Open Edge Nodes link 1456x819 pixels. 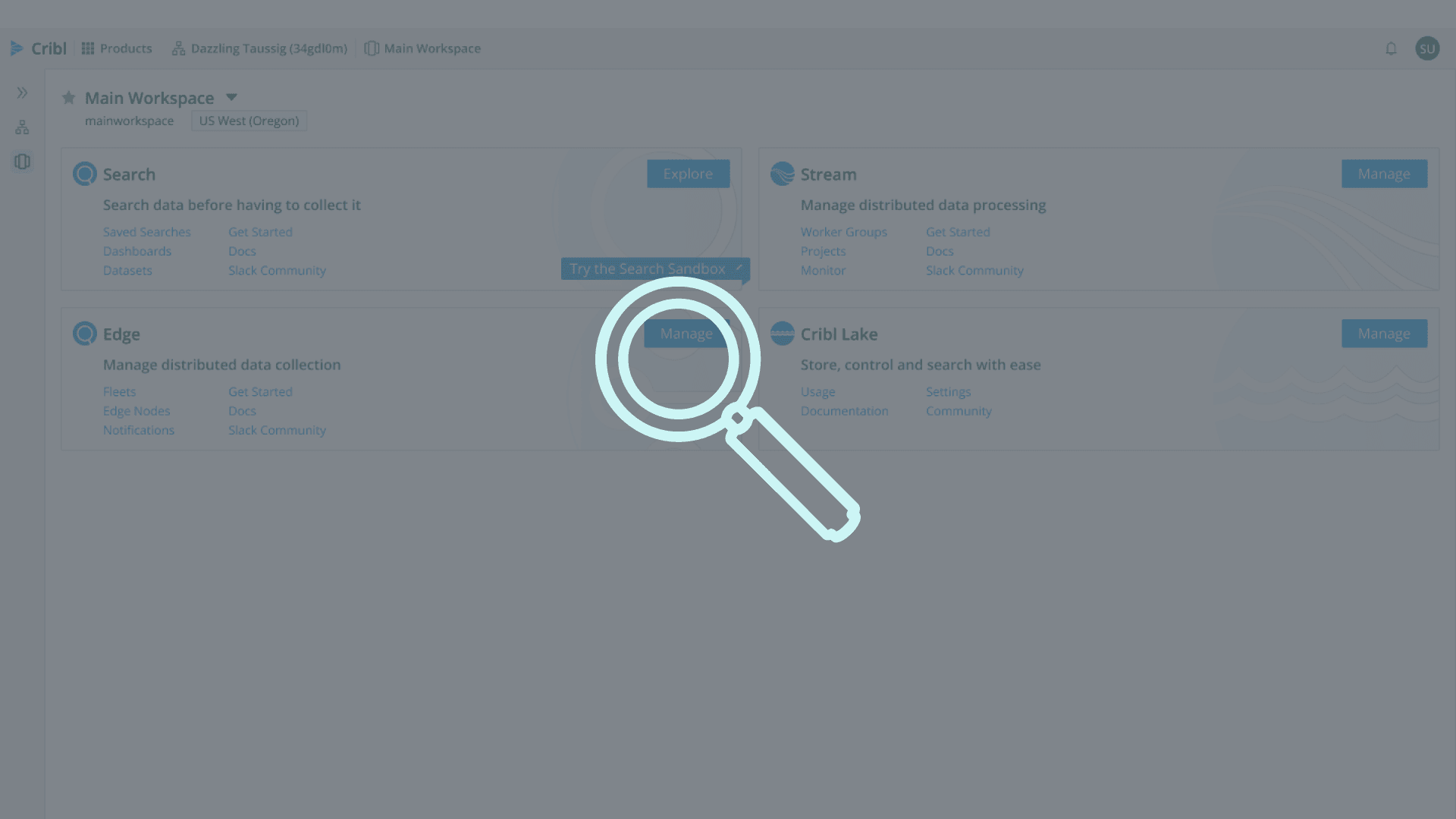(x=136, y=411)
